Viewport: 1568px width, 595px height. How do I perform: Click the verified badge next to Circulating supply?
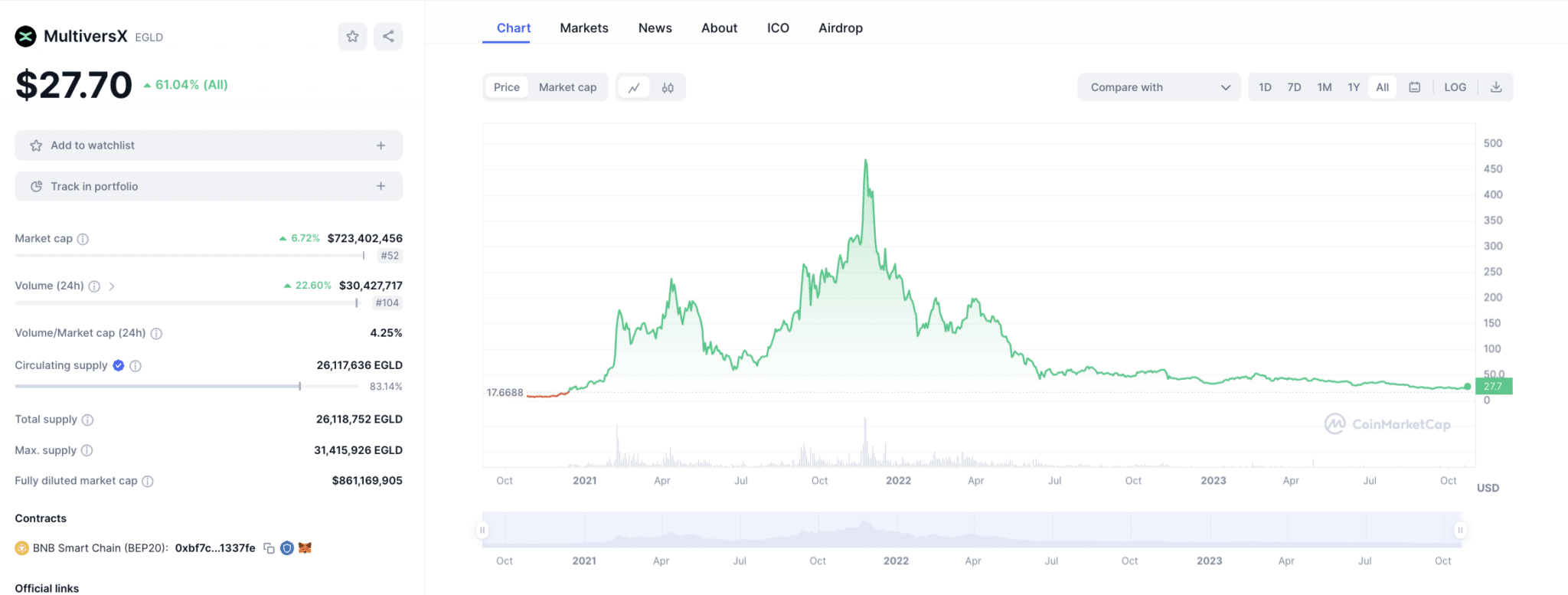119,365
